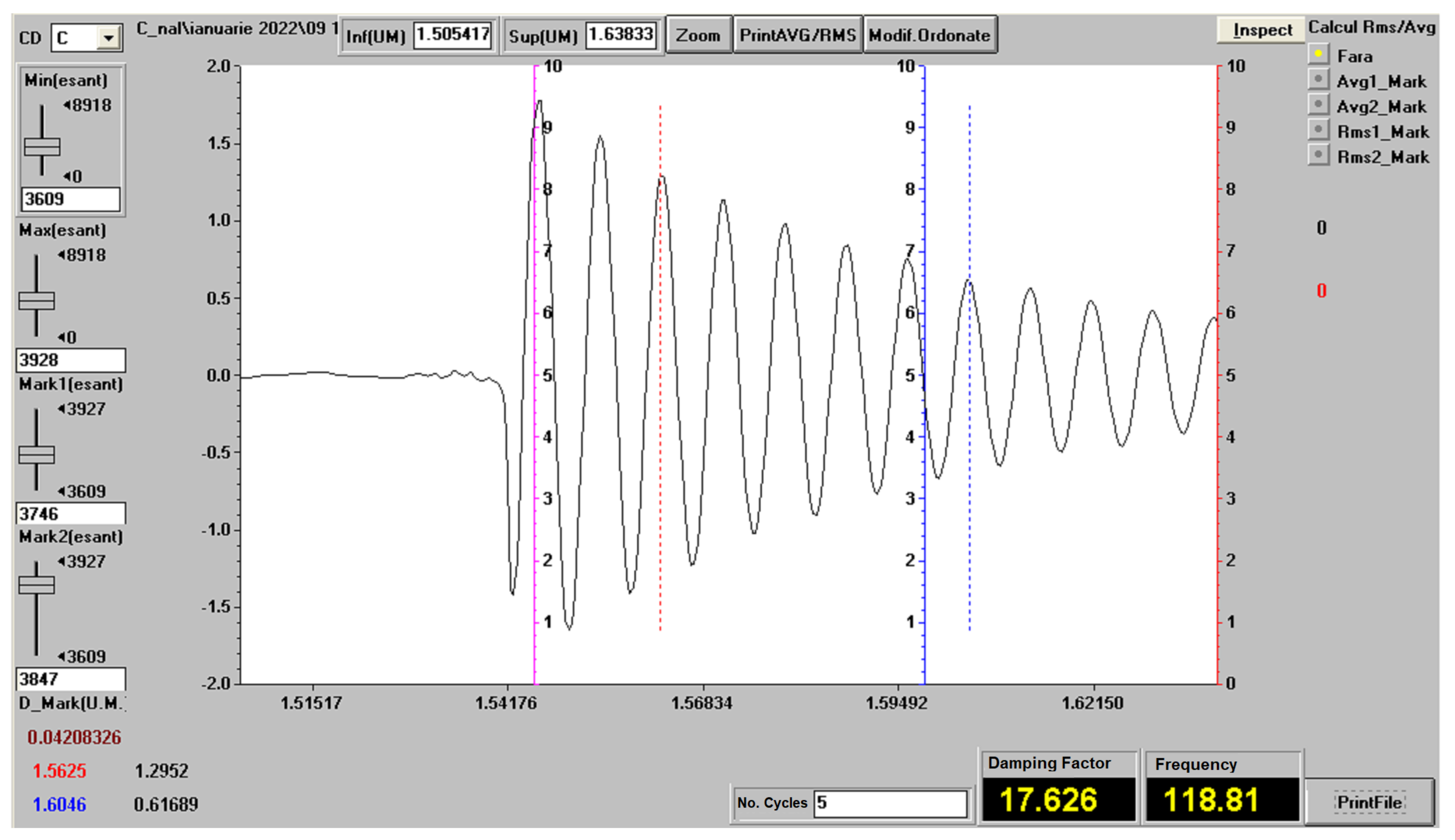Click the Min(esant) value box 3609
Screen dimensions: 1455x840
pyautogui.click(x=70, y=199)
